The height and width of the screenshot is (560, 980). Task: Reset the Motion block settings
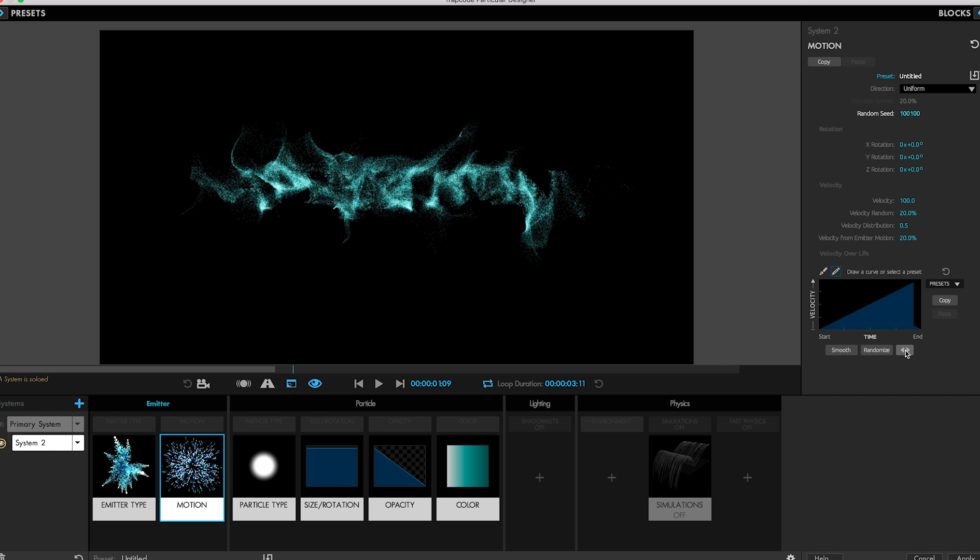pos(974,45)
